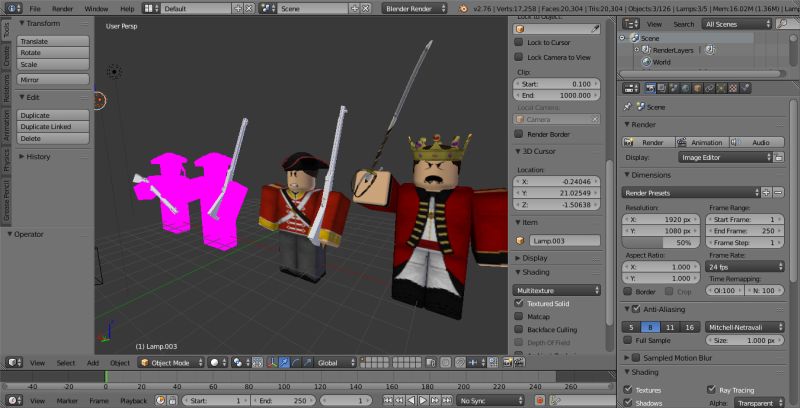Open the Render tab in Properties
Viewport: 800px width, 408px height.
[x=650, y=88]
